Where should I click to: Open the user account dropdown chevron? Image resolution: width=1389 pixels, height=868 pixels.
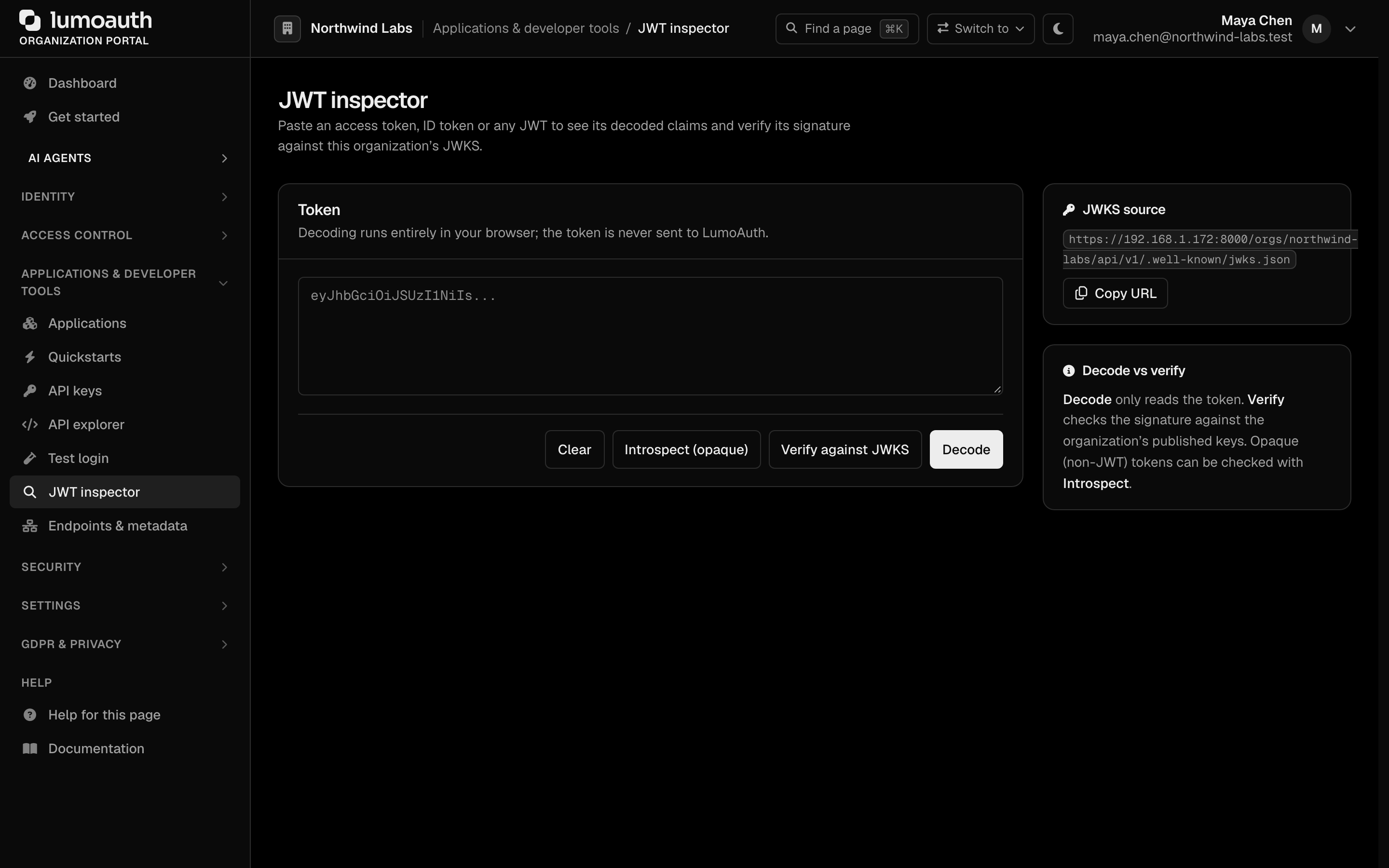click(1350, 29)
